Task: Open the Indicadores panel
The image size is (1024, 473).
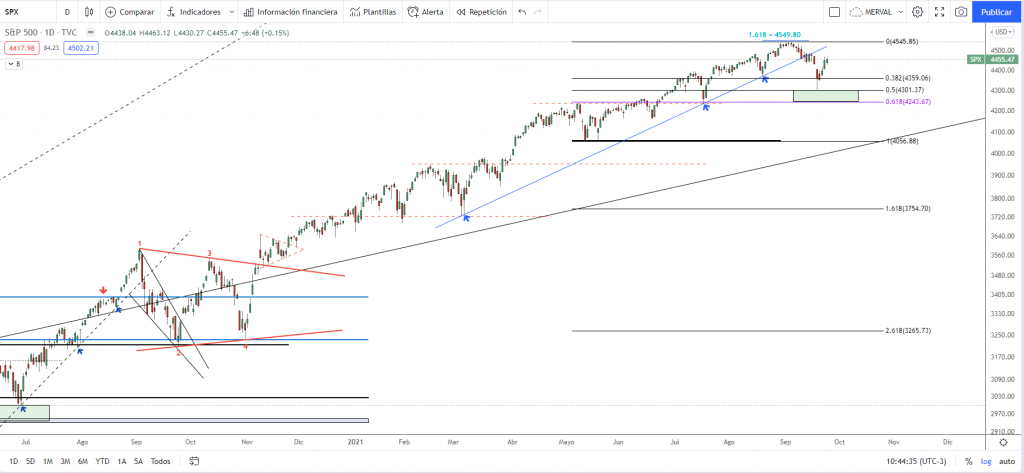Action: [194, 12]
